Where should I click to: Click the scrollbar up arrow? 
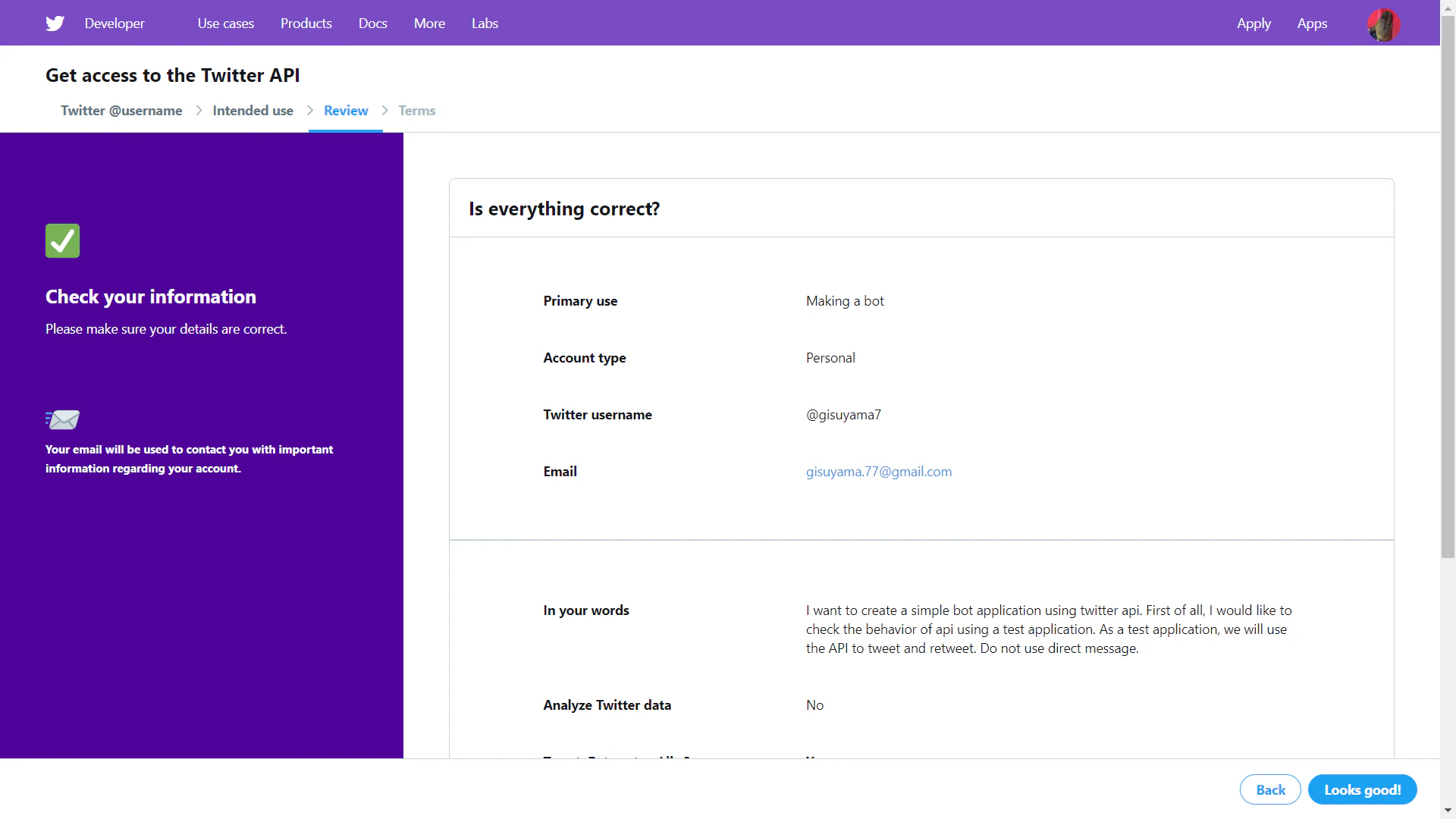point(1448,7)
